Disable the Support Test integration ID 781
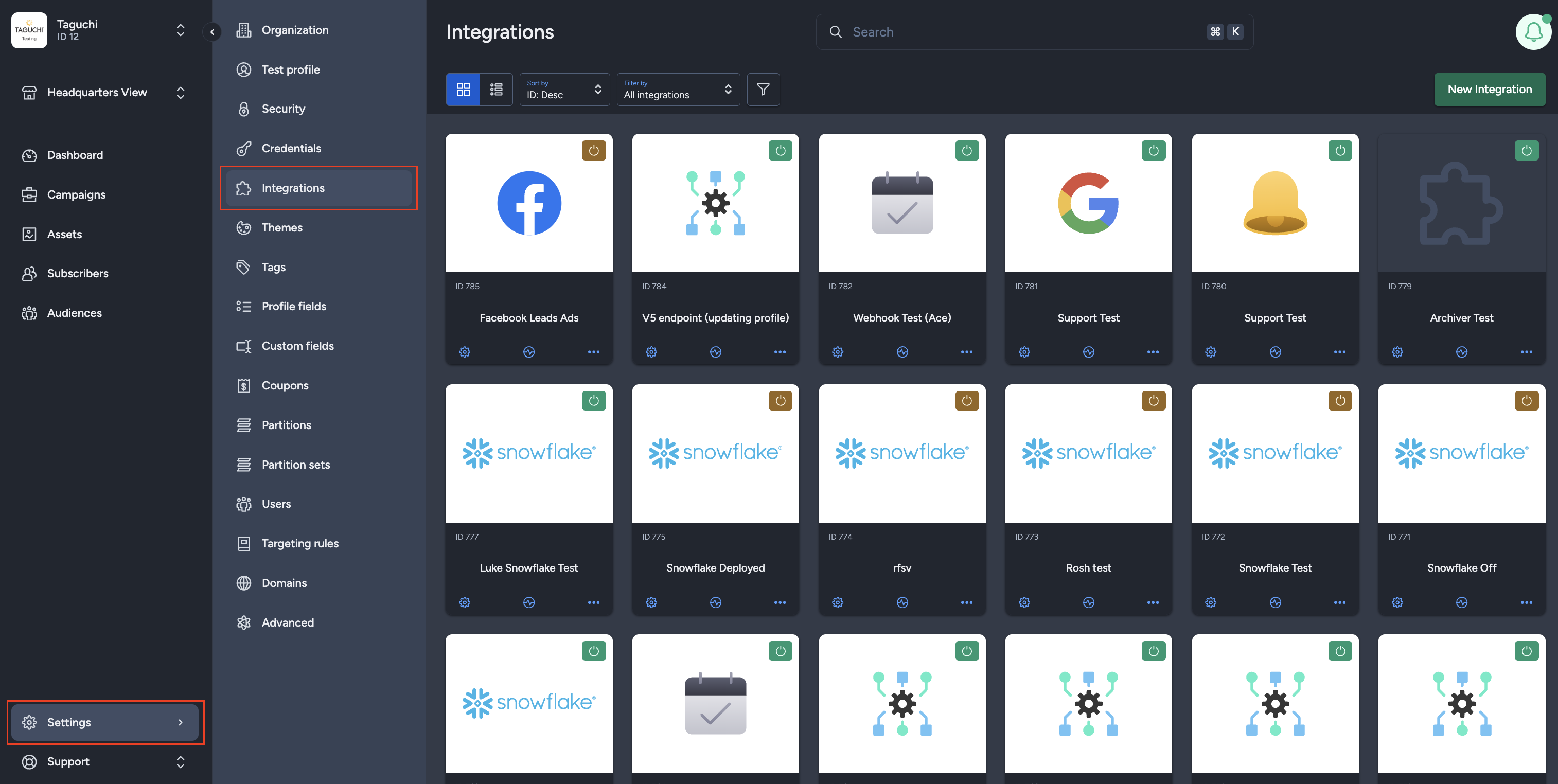 pyautogui.click(x=1154, y=151)
